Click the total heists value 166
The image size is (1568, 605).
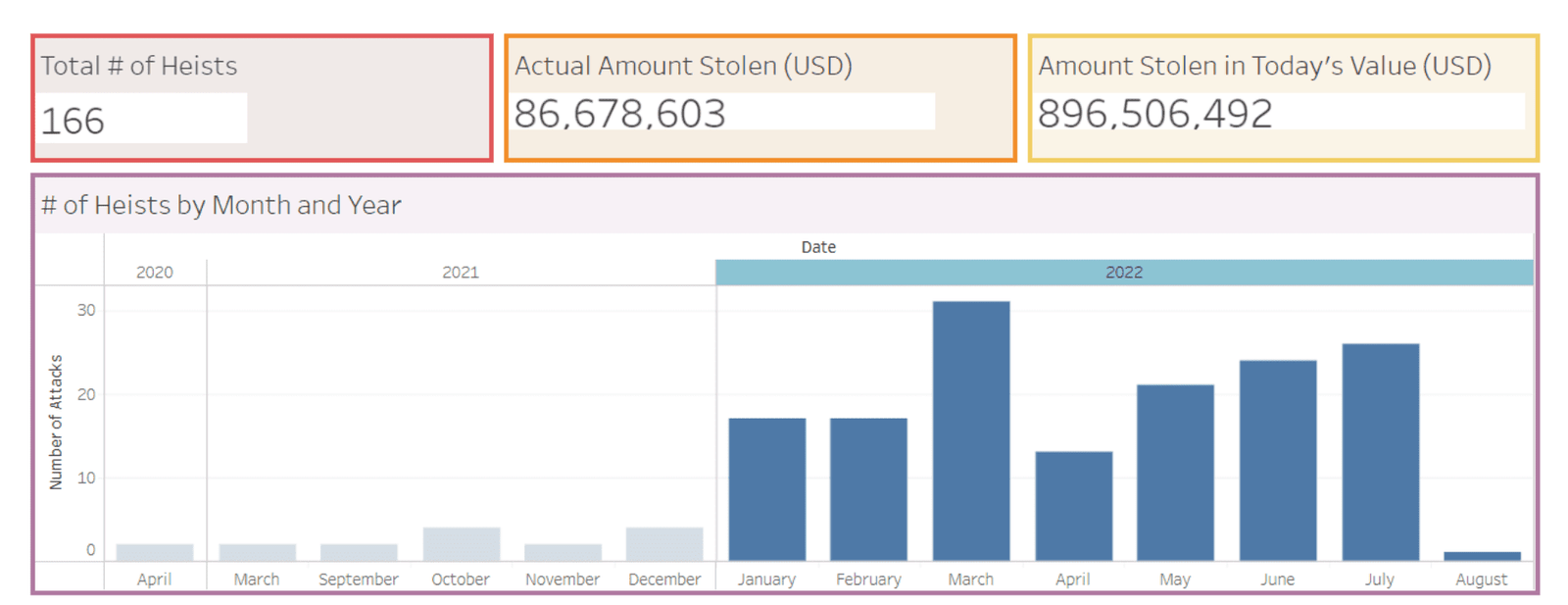[x=73, y=121]
